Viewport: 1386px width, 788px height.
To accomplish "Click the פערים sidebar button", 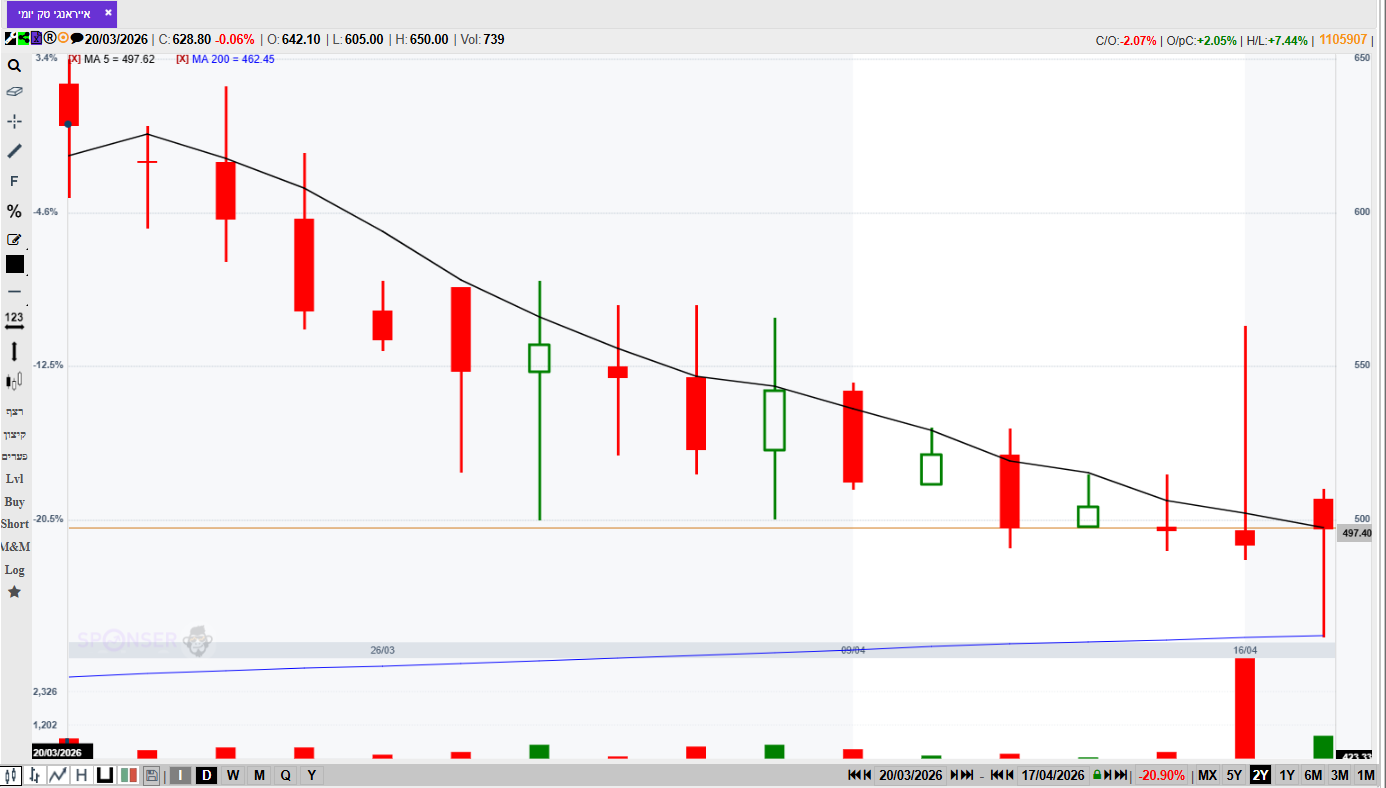I will click(14, 456).
